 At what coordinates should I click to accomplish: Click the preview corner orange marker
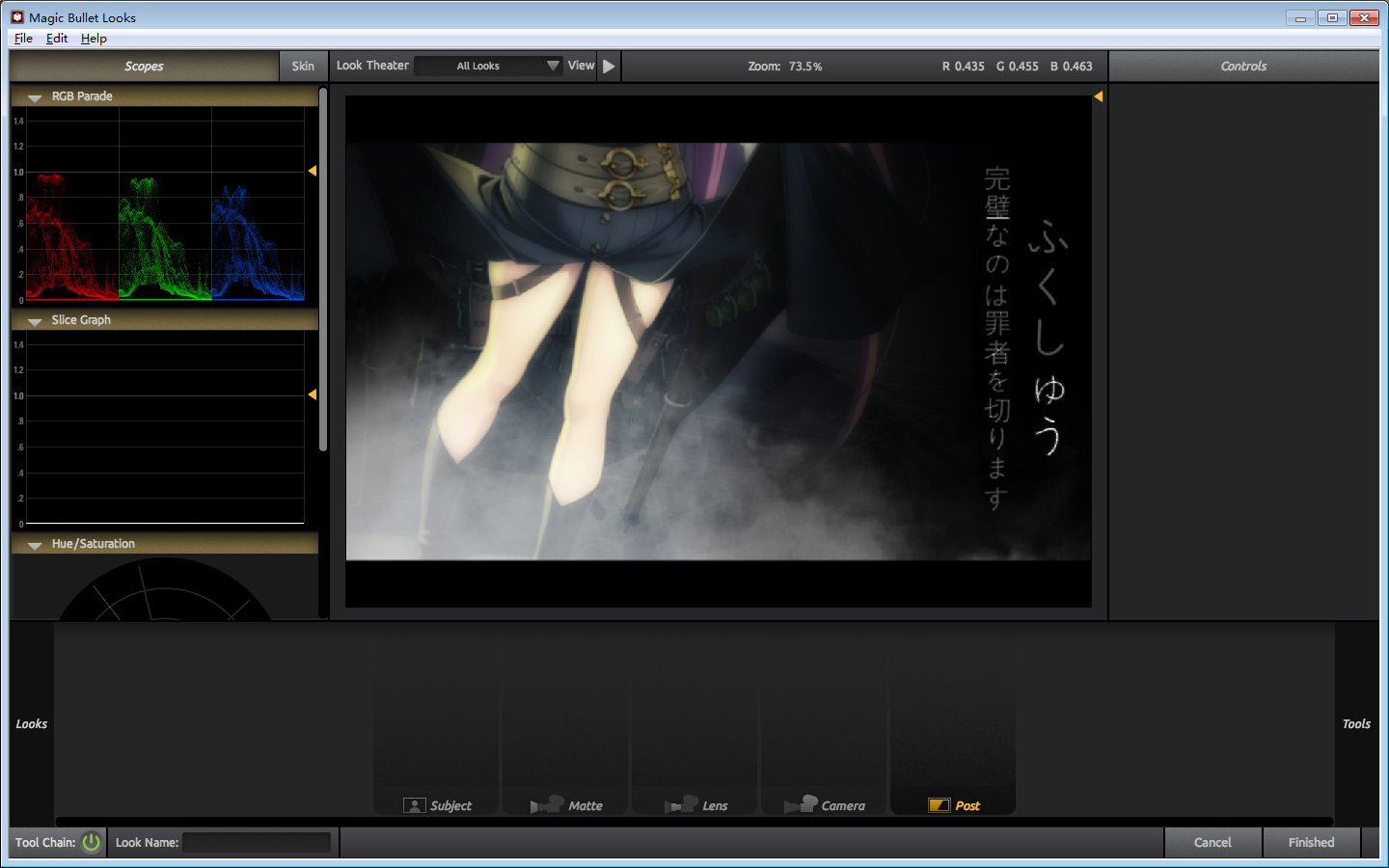pyautogui.click(x=1098, y=96)
